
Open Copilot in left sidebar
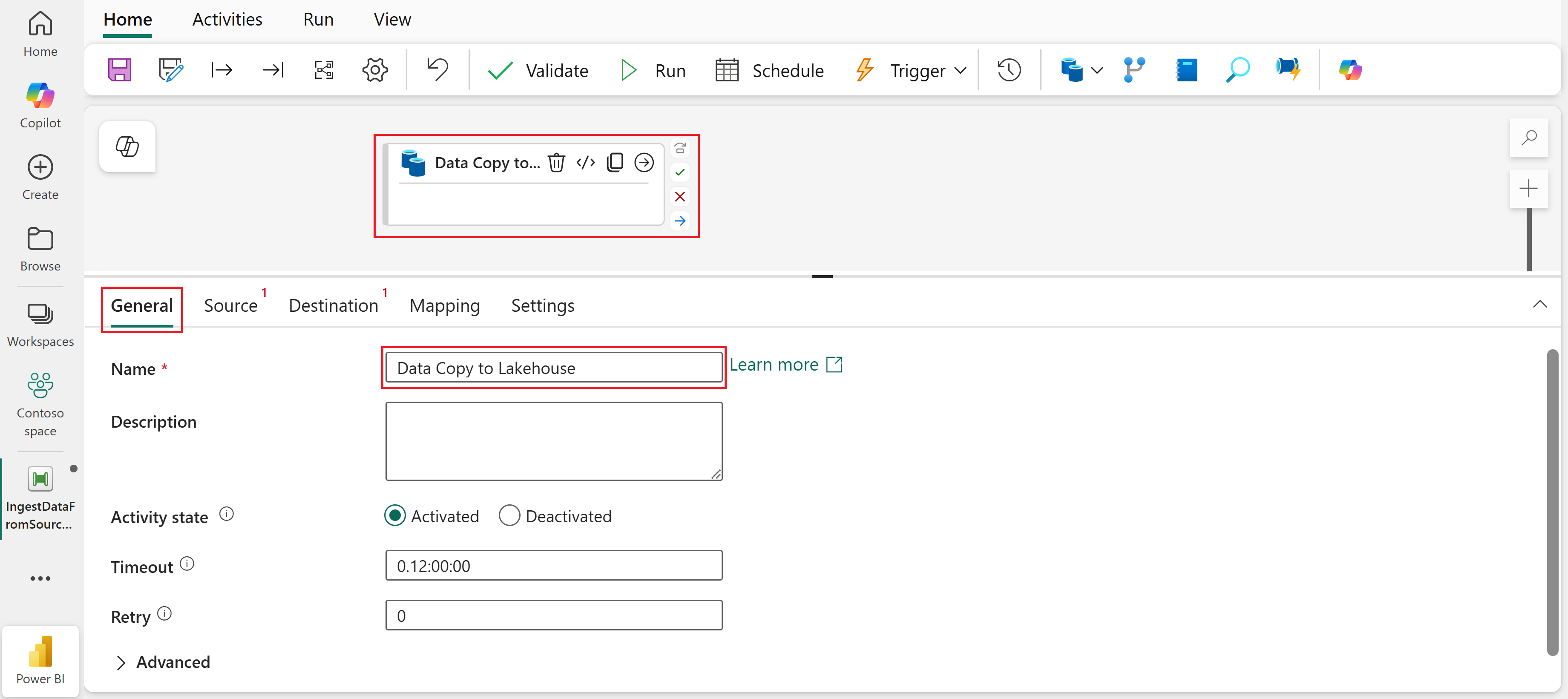[x=40, y=105]
